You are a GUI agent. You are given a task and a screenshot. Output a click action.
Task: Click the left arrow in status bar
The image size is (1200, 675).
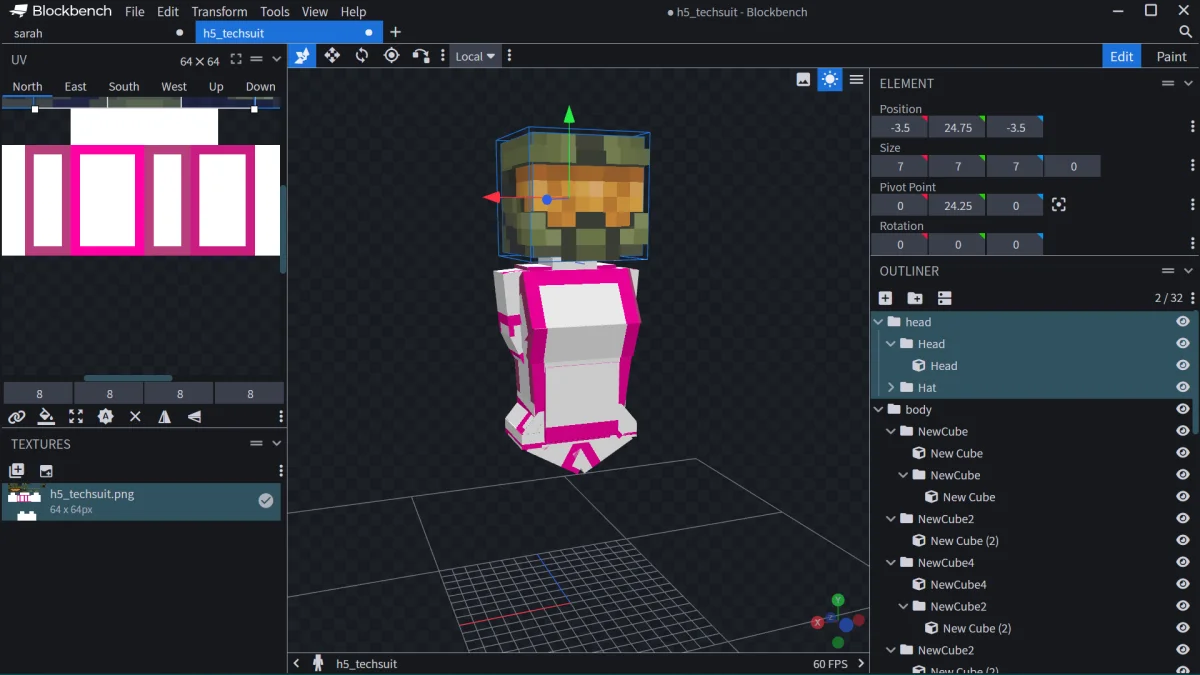(x=296, y=663)
